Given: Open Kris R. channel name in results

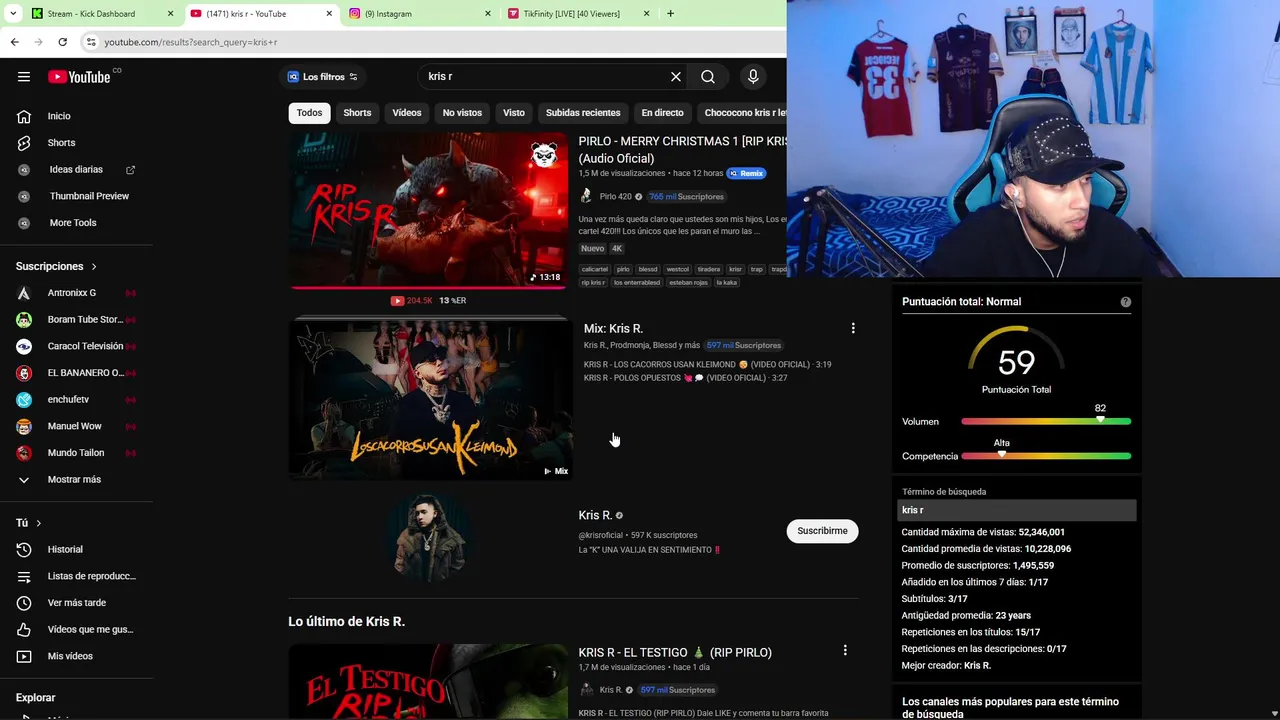Looking at the screenshot, I should point(595,515).
